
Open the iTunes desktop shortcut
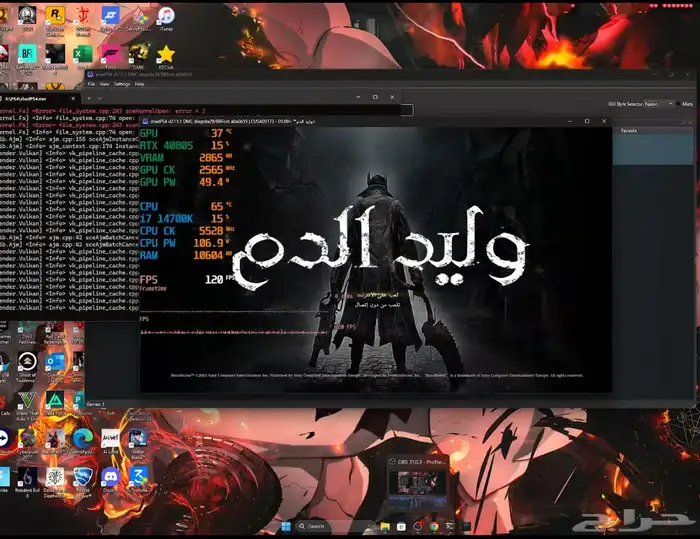pos(166,16)
